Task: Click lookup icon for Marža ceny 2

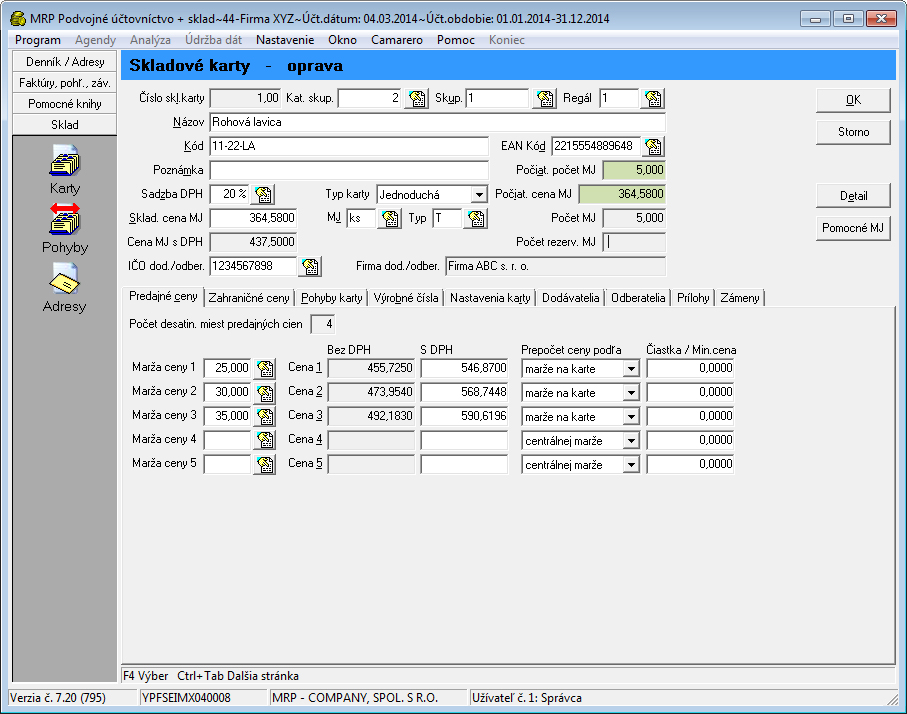Action: 265,392
